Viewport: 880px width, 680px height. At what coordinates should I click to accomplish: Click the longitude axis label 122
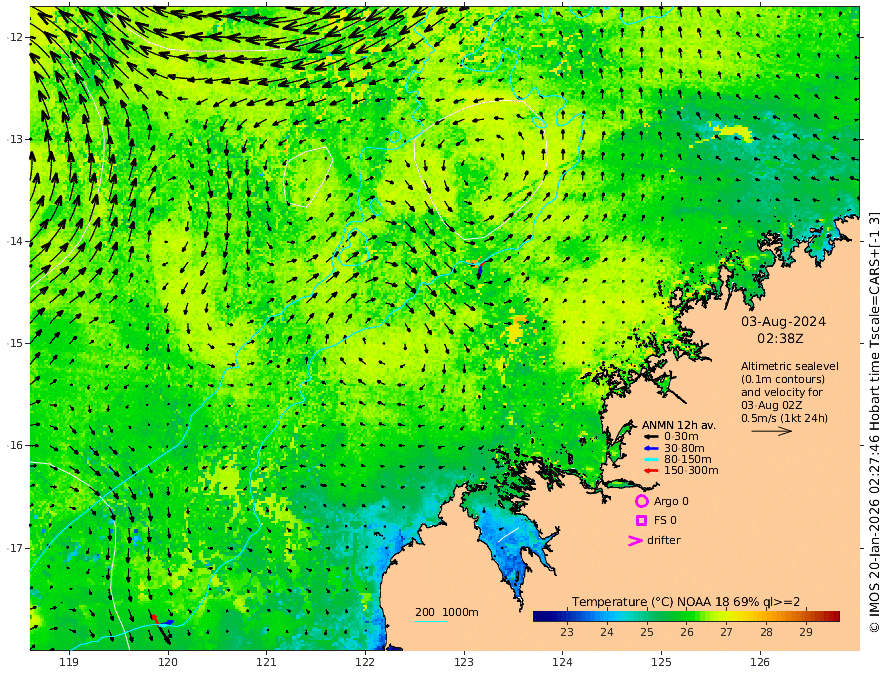365,662
